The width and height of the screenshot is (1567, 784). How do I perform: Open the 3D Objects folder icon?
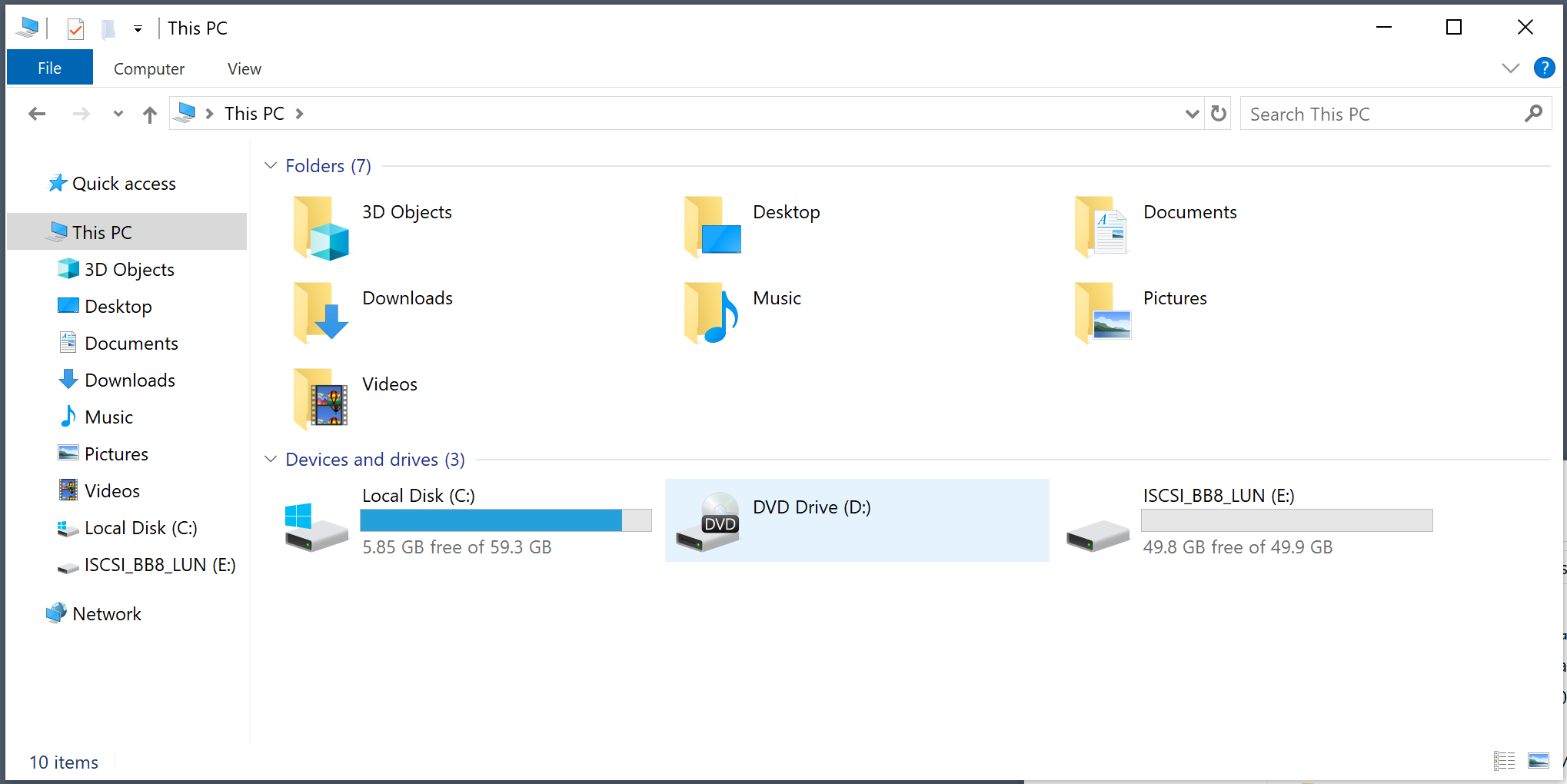point(321,228)
